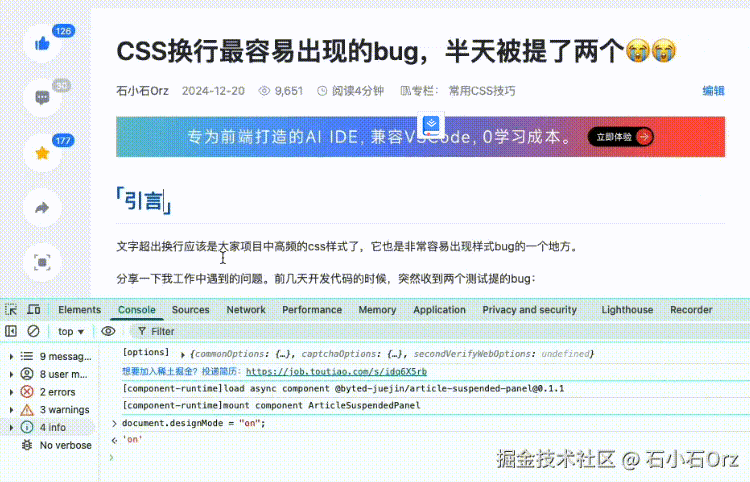Click the thumbs-up like icon

point(42,44)
